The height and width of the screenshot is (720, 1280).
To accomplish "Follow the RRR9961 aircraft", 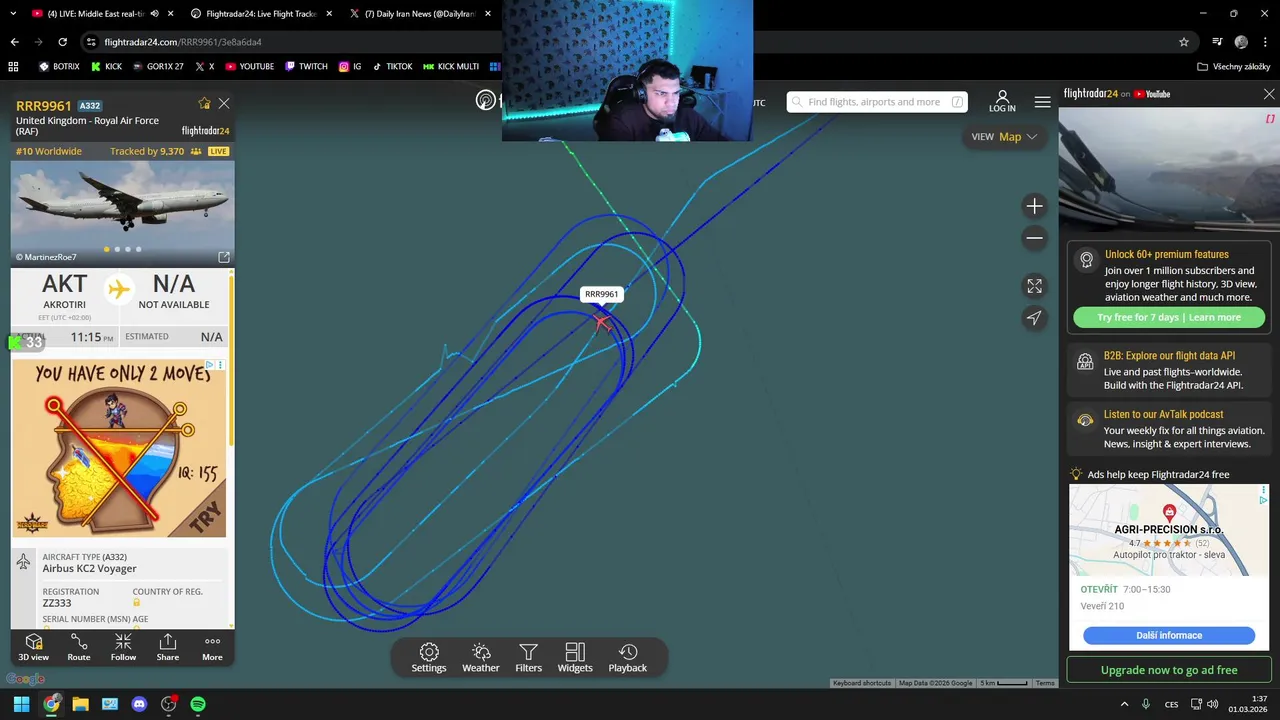I will (123, 647).
